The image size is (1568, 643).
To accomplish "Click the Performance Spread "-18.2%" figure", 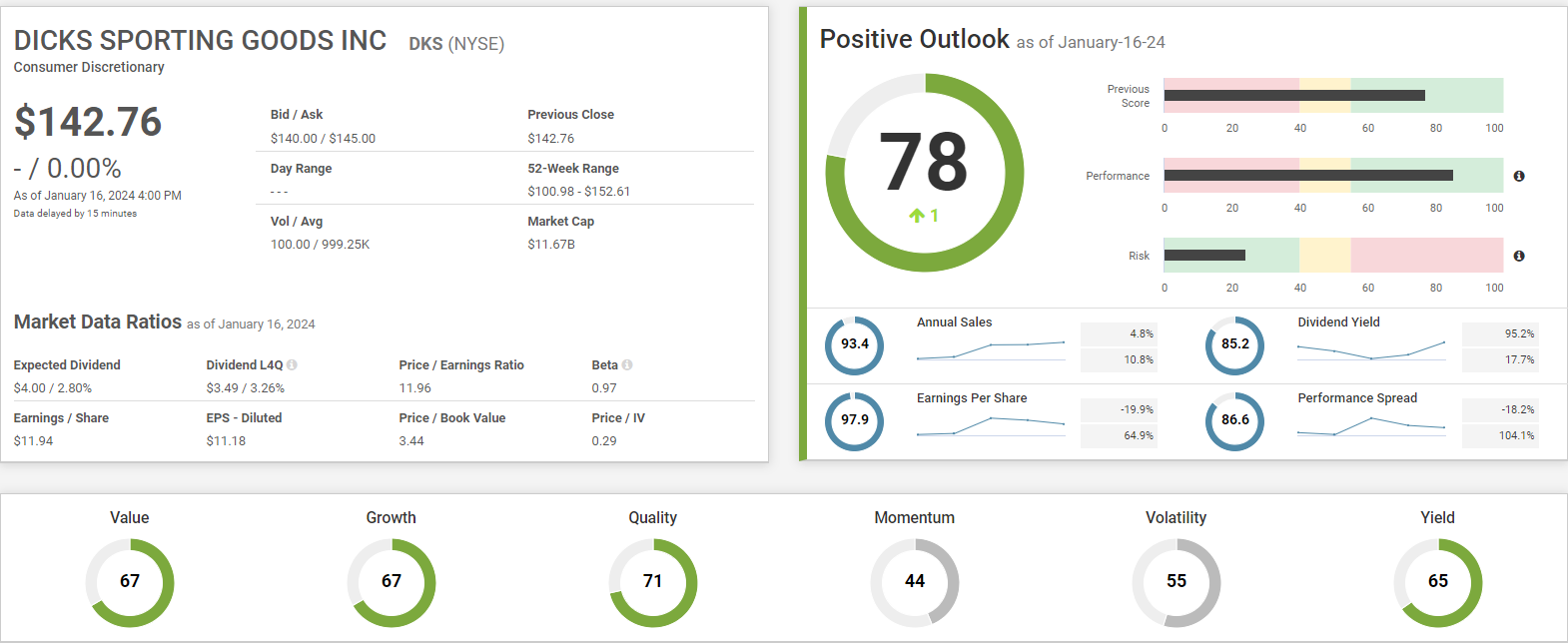I will [x=1518, y=410].
